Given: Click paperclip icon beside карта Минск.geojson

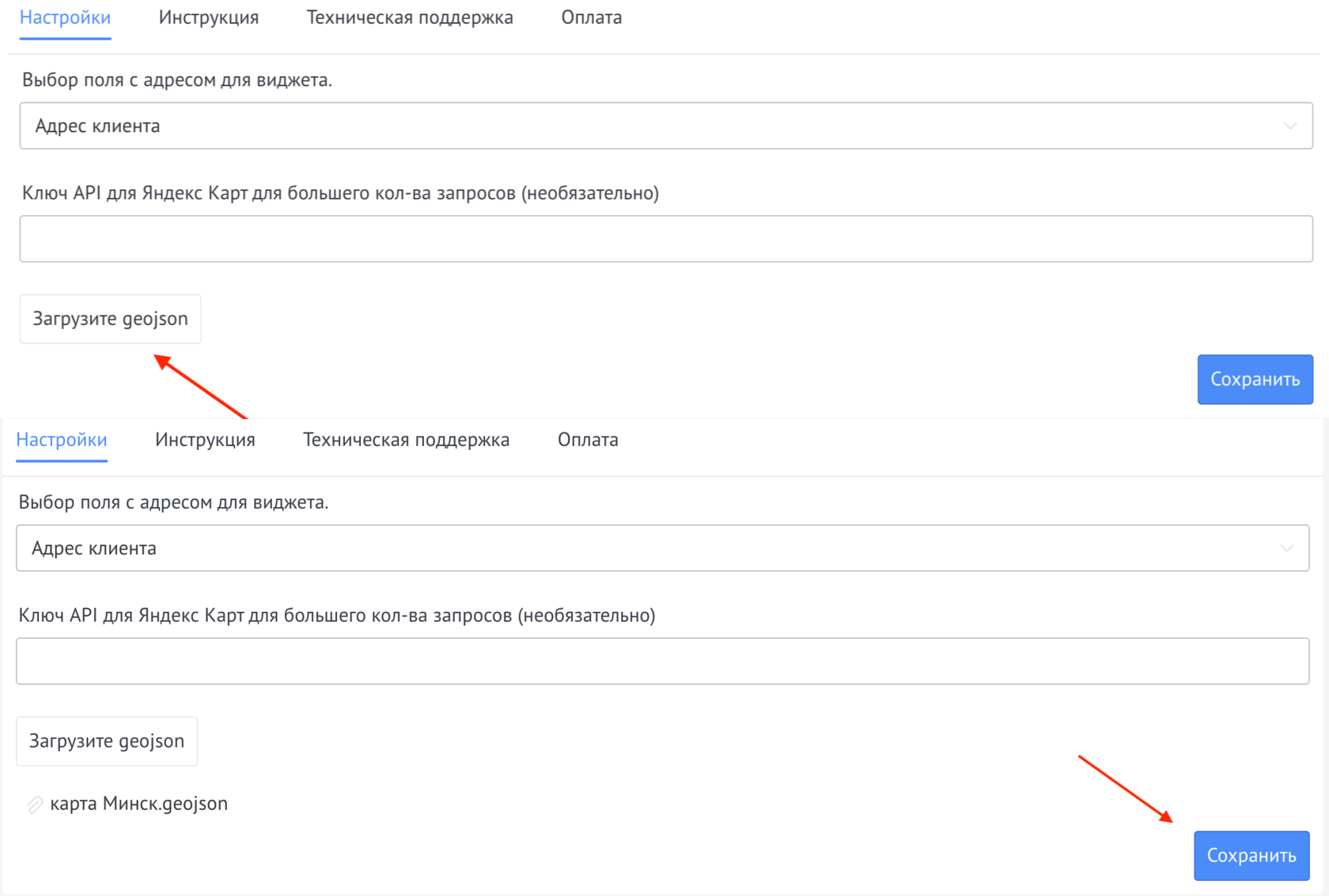Looking at the screenshot, I should [x=35, y=804].
